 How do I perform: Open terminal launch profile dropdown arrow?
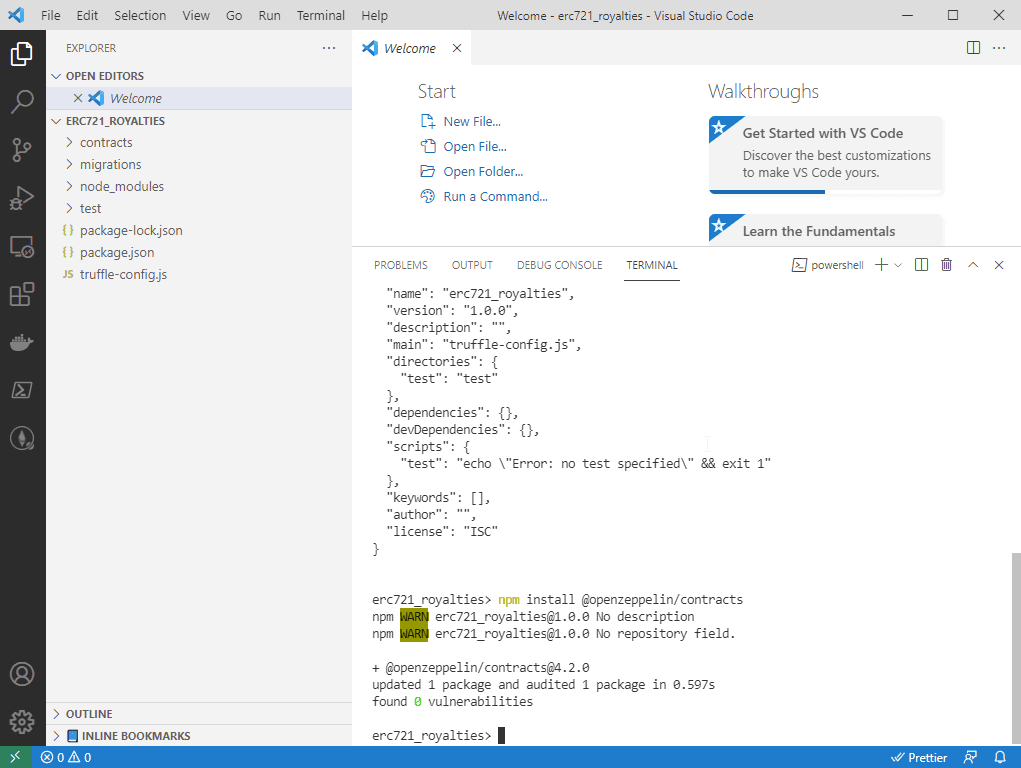coord(898,265)
